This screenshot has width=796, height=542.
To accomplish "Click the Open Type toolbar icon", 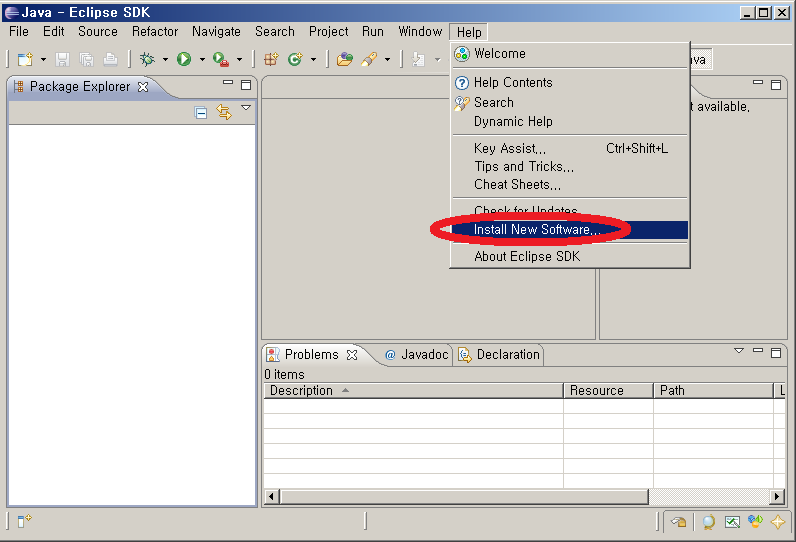I will tap(345, 59).
